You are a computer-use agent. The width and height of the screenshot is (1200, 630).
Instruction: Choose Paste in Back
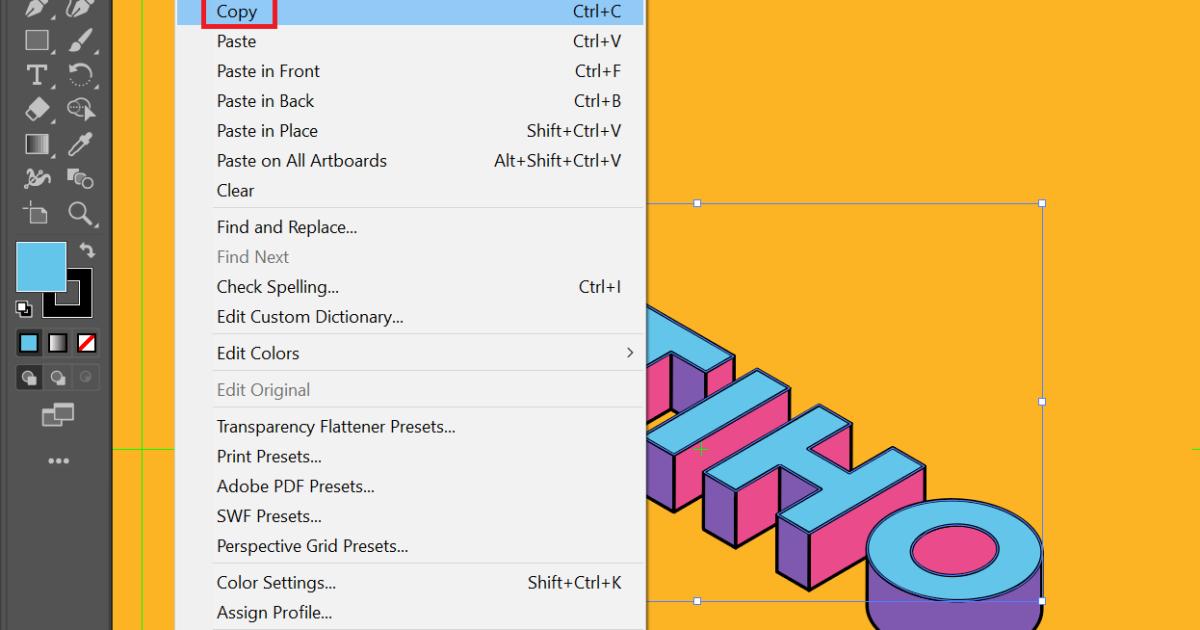tap(411, 101)
